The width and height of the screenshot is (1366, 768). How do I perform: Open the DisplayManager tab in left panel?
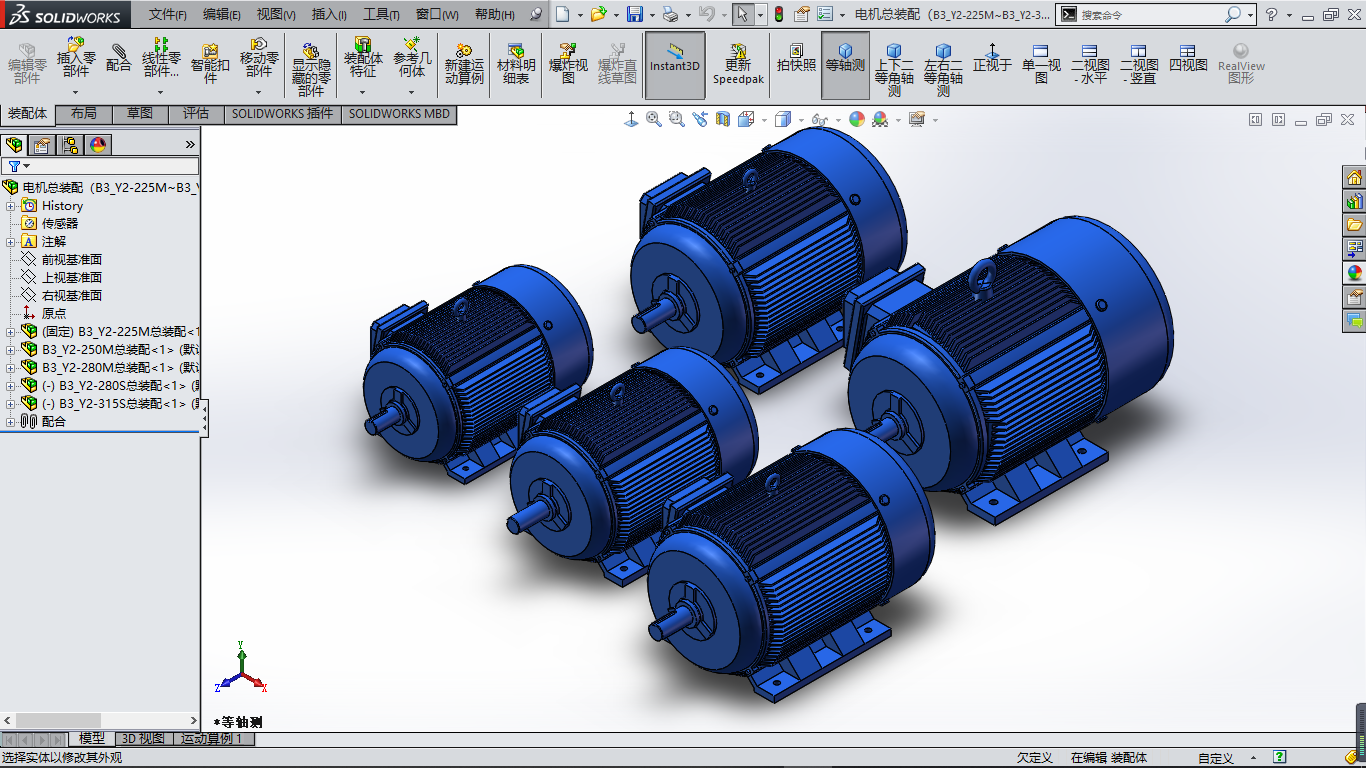pos(97,145)
